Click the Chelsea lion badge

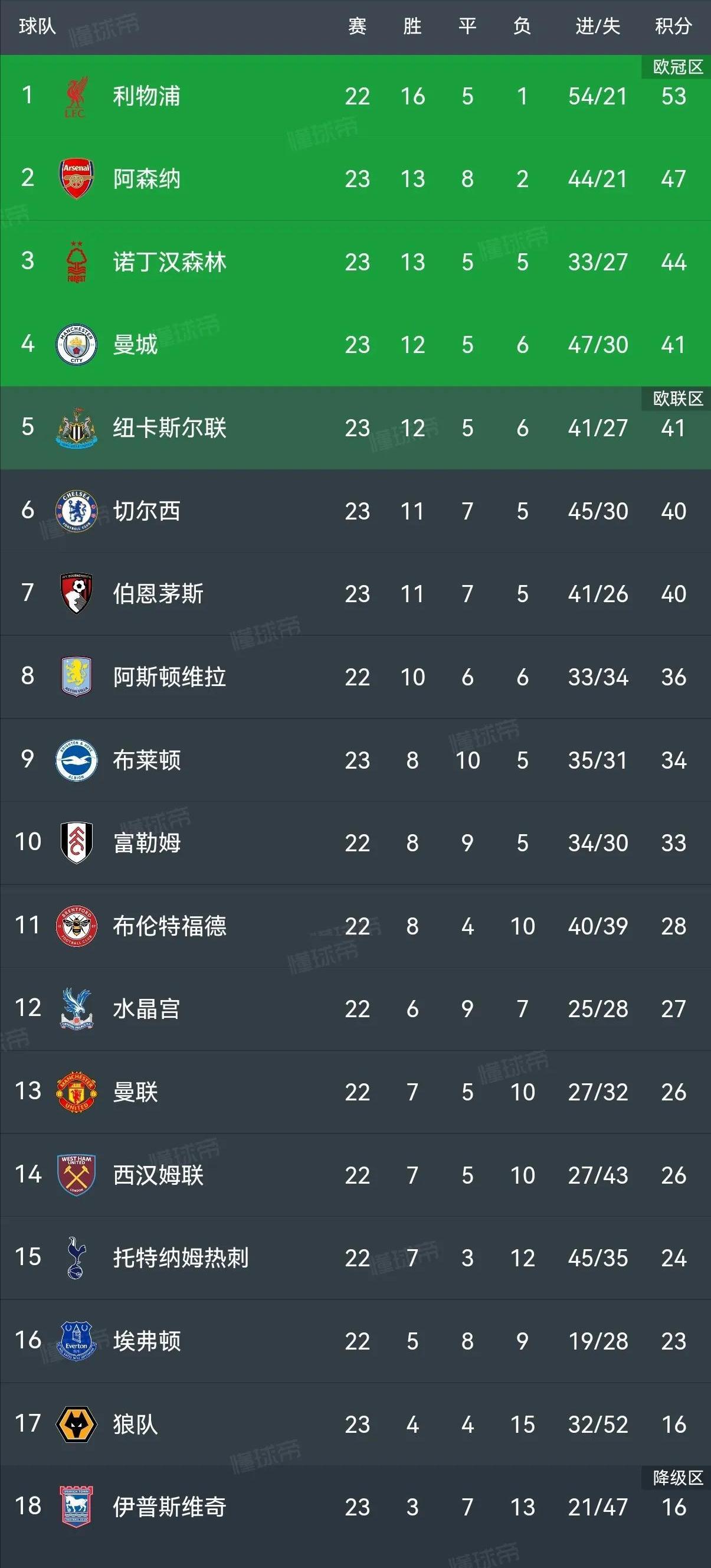pyautogui.click(x=76, y=511)
